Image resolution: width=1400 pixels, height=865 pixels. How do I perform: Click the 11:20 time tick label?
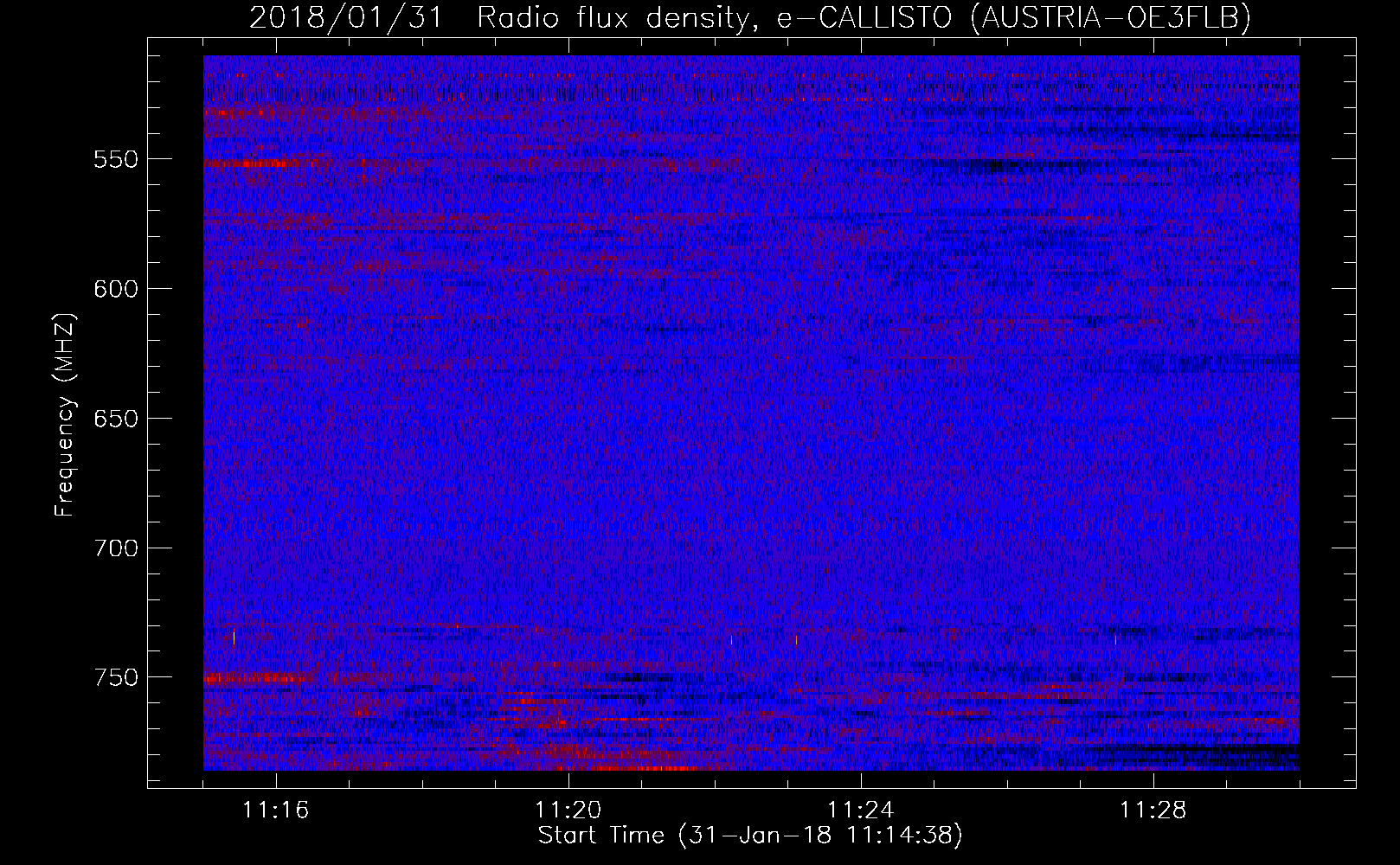coord(568,811)
